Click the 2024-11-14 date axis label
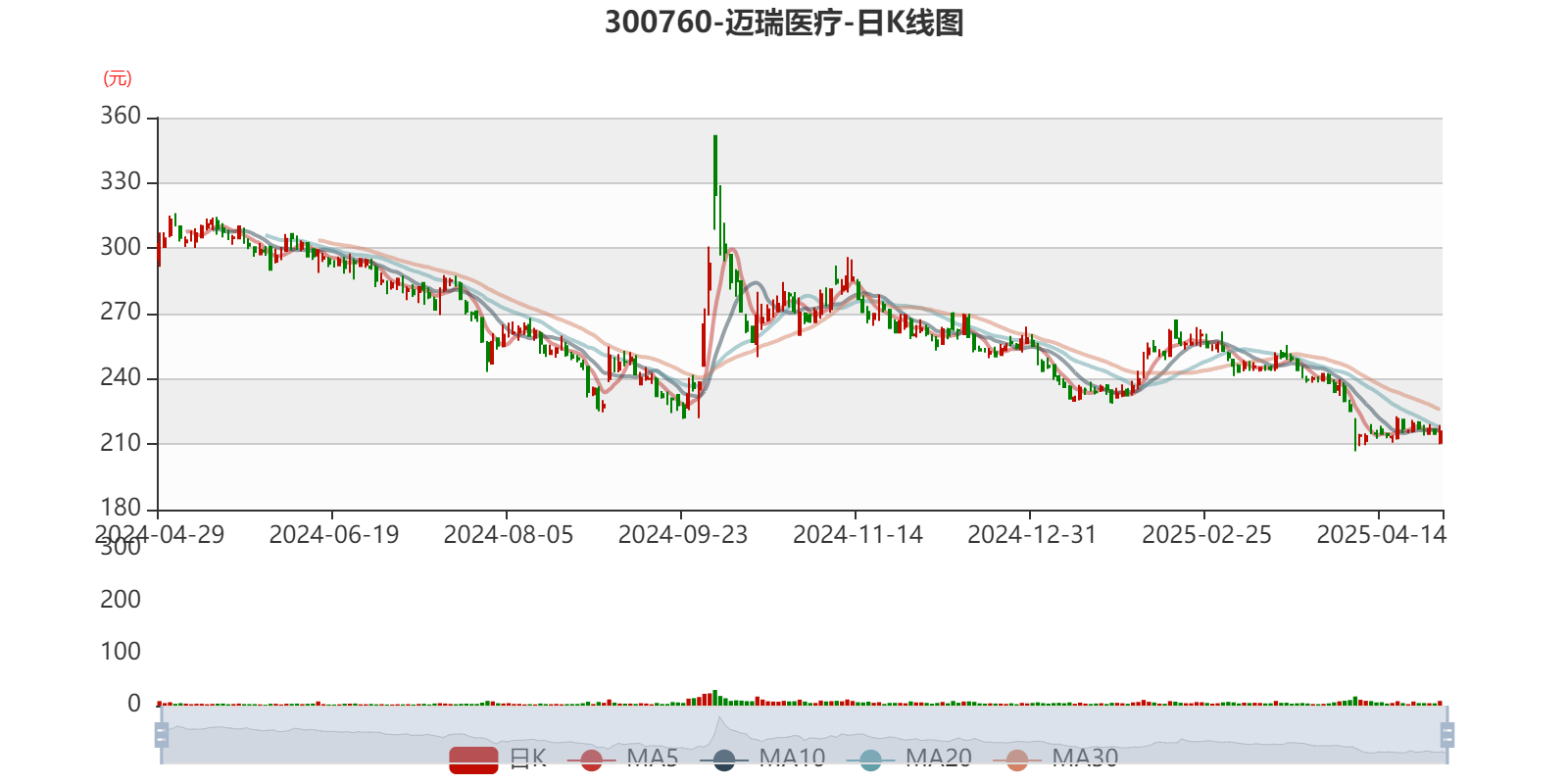 tap(857, 535)
